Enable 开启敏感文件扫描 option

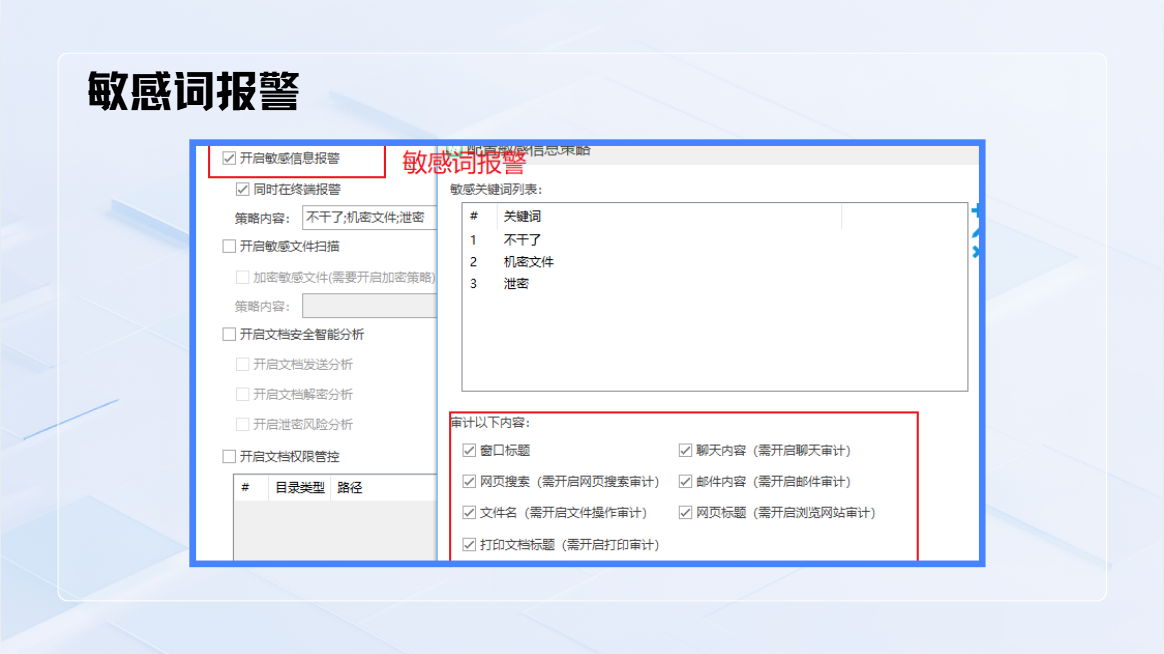click(229, 246)
